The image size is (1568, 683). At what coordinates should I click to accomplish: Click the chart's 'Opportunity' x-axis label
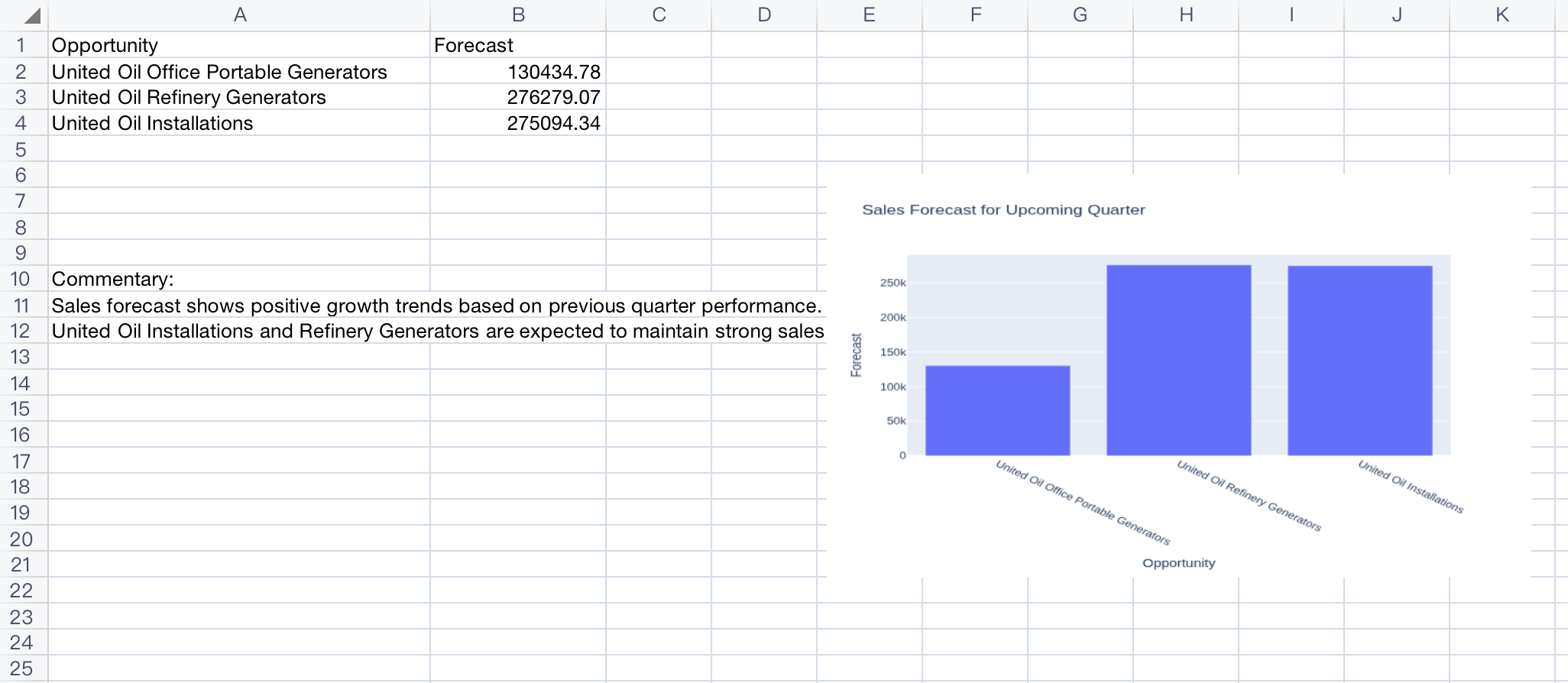[x=1178, y=563]
